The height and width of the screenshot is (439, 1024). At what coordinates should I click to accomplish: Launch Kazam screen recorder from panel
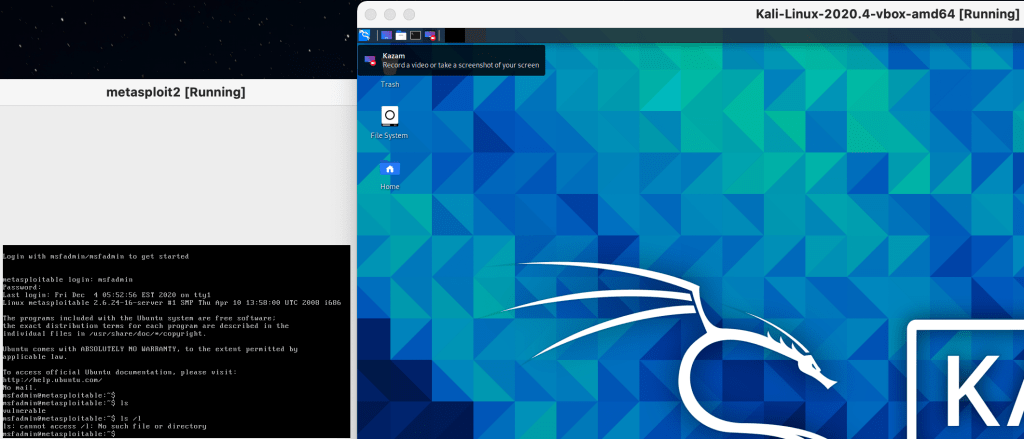pyautogui.click(x=430, y=36)
